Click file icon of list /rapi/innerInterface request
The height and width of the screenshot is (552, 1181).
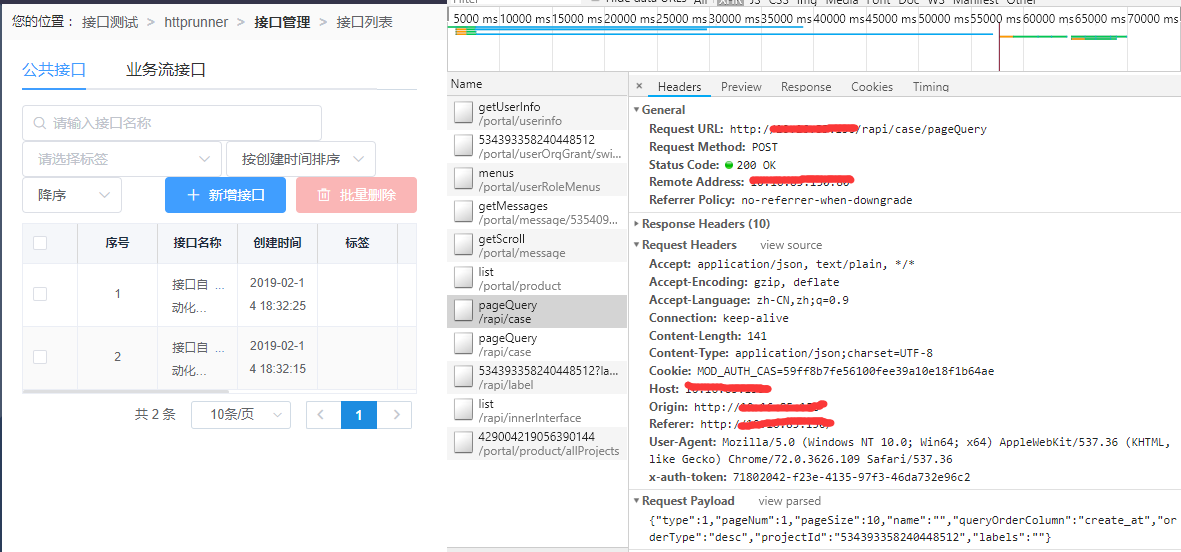pos(463,410)
